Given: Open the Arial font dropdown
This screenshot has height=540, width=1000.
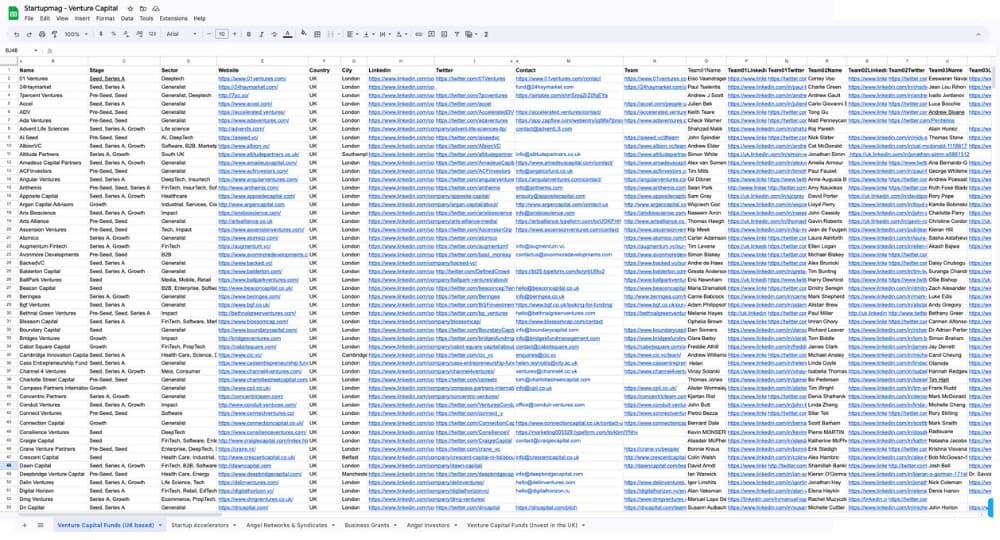Looking at the screenshot, I should 181,34.
